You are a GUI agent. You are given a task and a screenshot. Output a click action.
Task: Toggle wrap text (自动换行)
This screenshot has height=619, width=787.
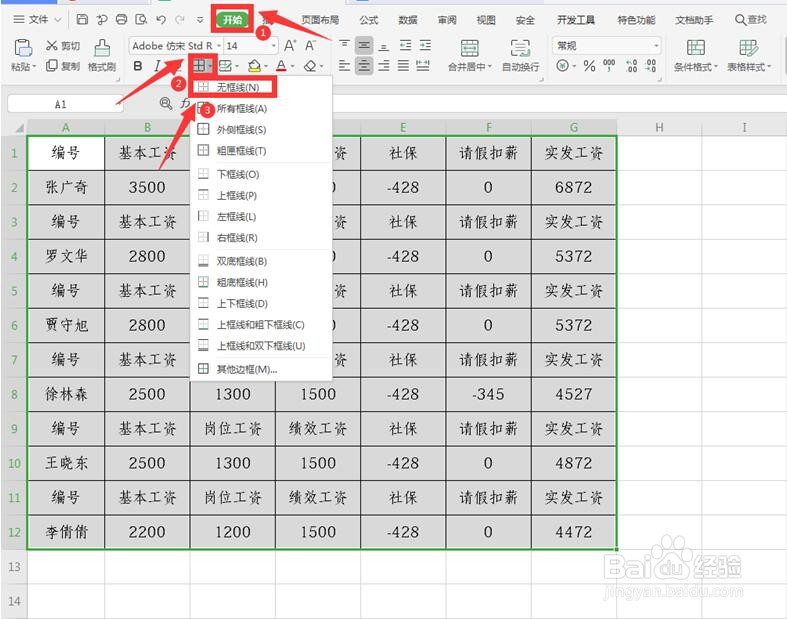[520, 55]
